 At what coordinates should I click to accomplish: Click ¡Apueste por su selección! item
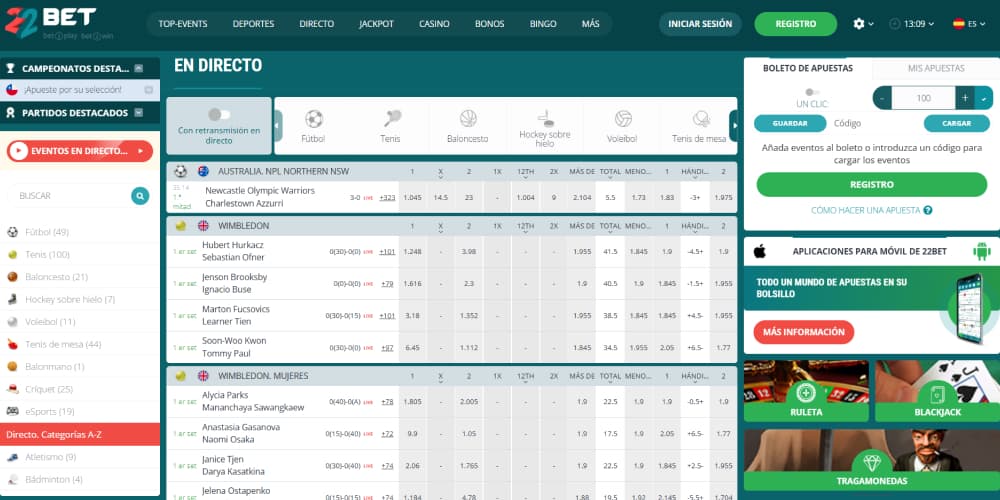point(80,90)
